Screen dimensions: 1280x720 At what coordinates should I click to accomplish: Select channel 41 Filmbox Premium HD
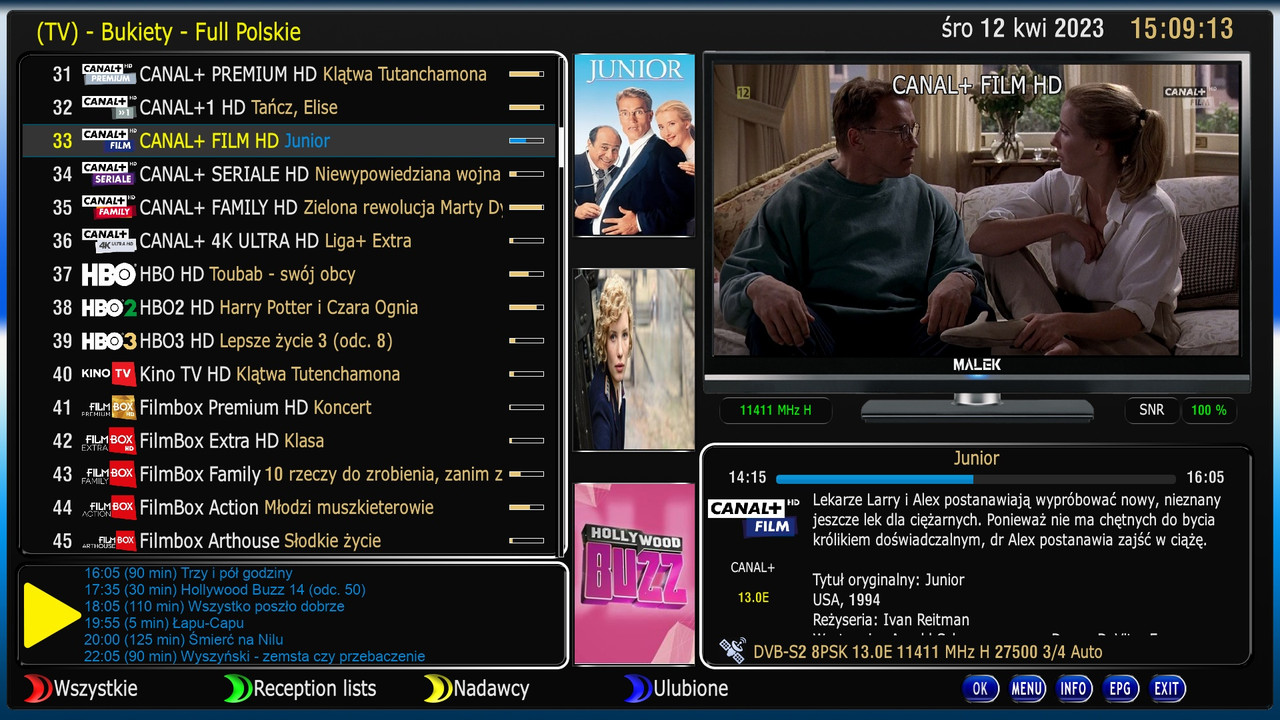pyautogui.click(x=289, y=407)
